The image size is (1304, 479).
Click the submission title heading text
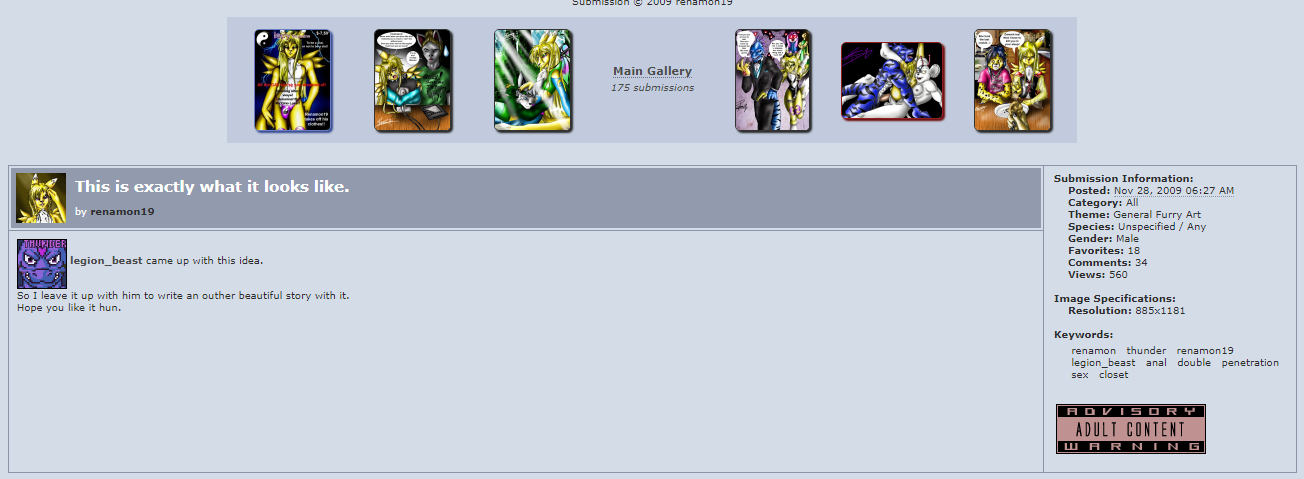pos(212,187)
